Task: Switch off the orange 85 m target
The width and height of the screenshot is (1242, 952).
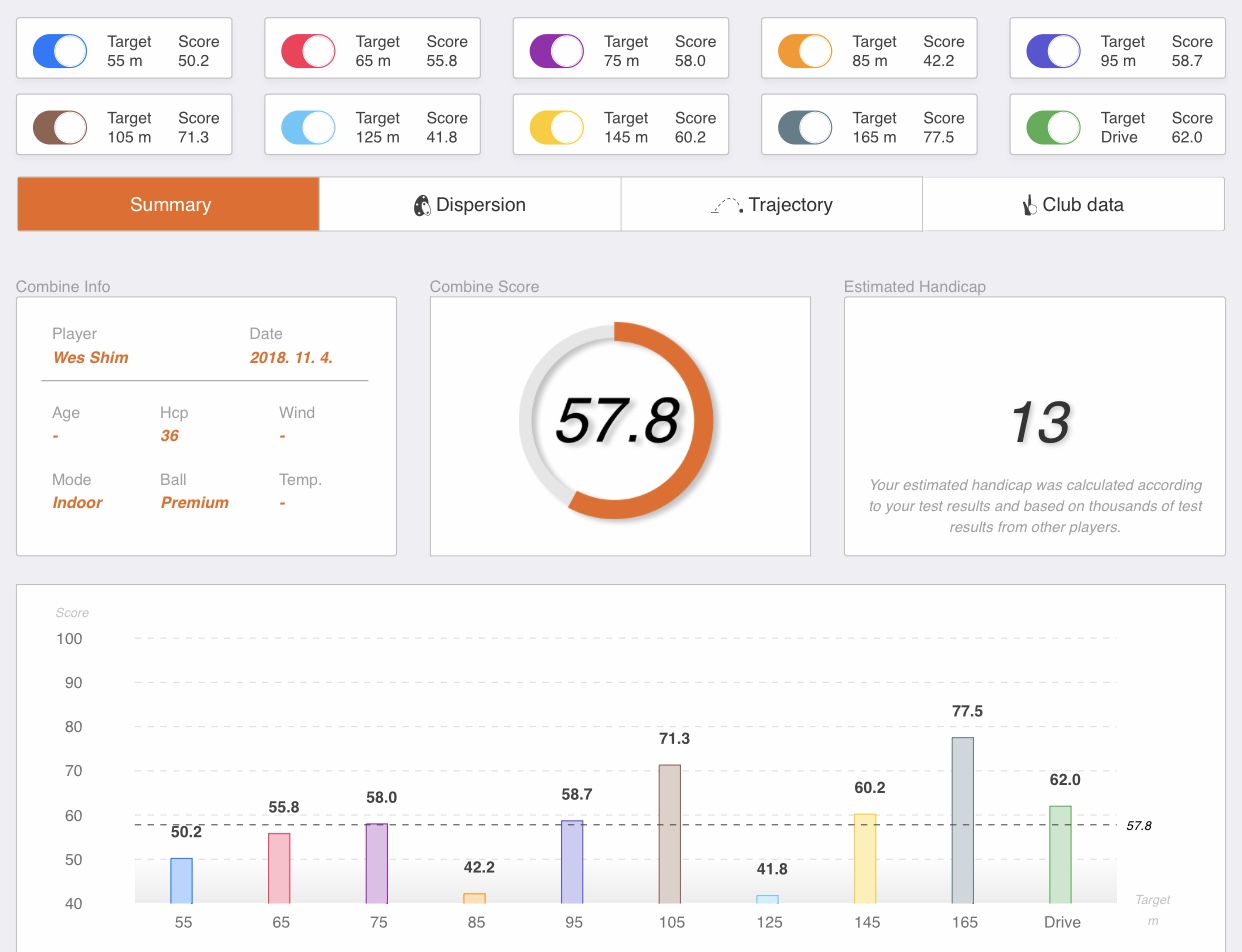Action: tap(805, 51)
